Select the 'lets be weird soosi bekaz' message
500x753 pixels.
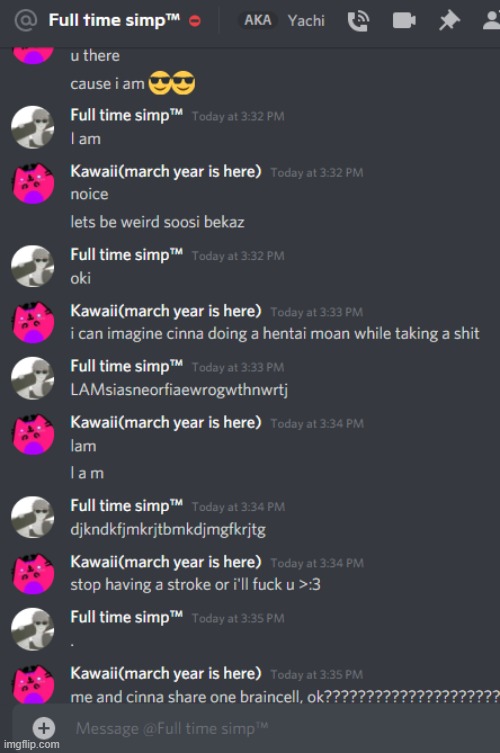click(x=158, y=222)
